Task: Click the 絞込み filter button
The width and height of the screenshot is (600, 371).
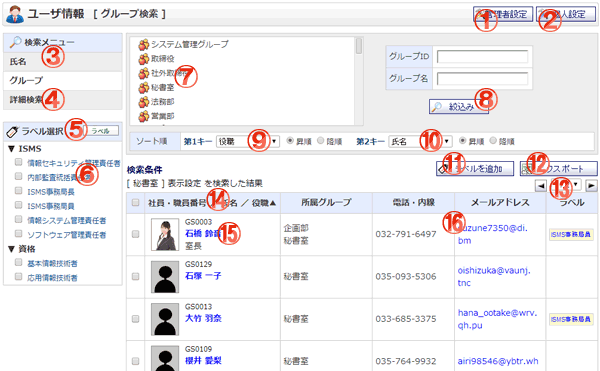Action: pyautogui.click(x=459, y=107)
